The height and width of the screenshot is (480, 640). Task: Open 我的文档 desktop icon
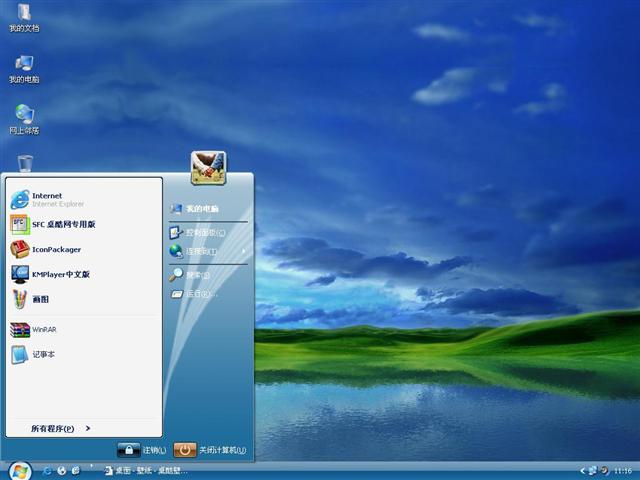(x=24, y=18)
